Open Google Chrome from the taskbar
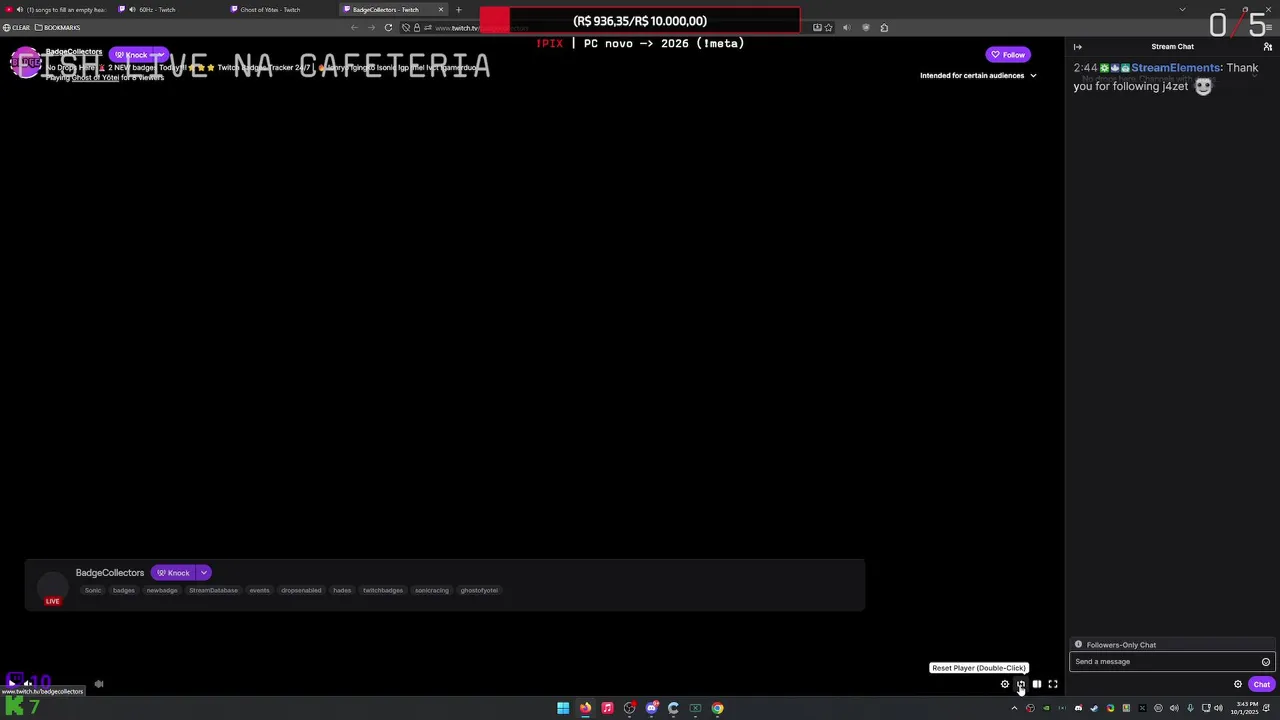This screenshot has height=720, width=1280. click(x=717, y=708)
